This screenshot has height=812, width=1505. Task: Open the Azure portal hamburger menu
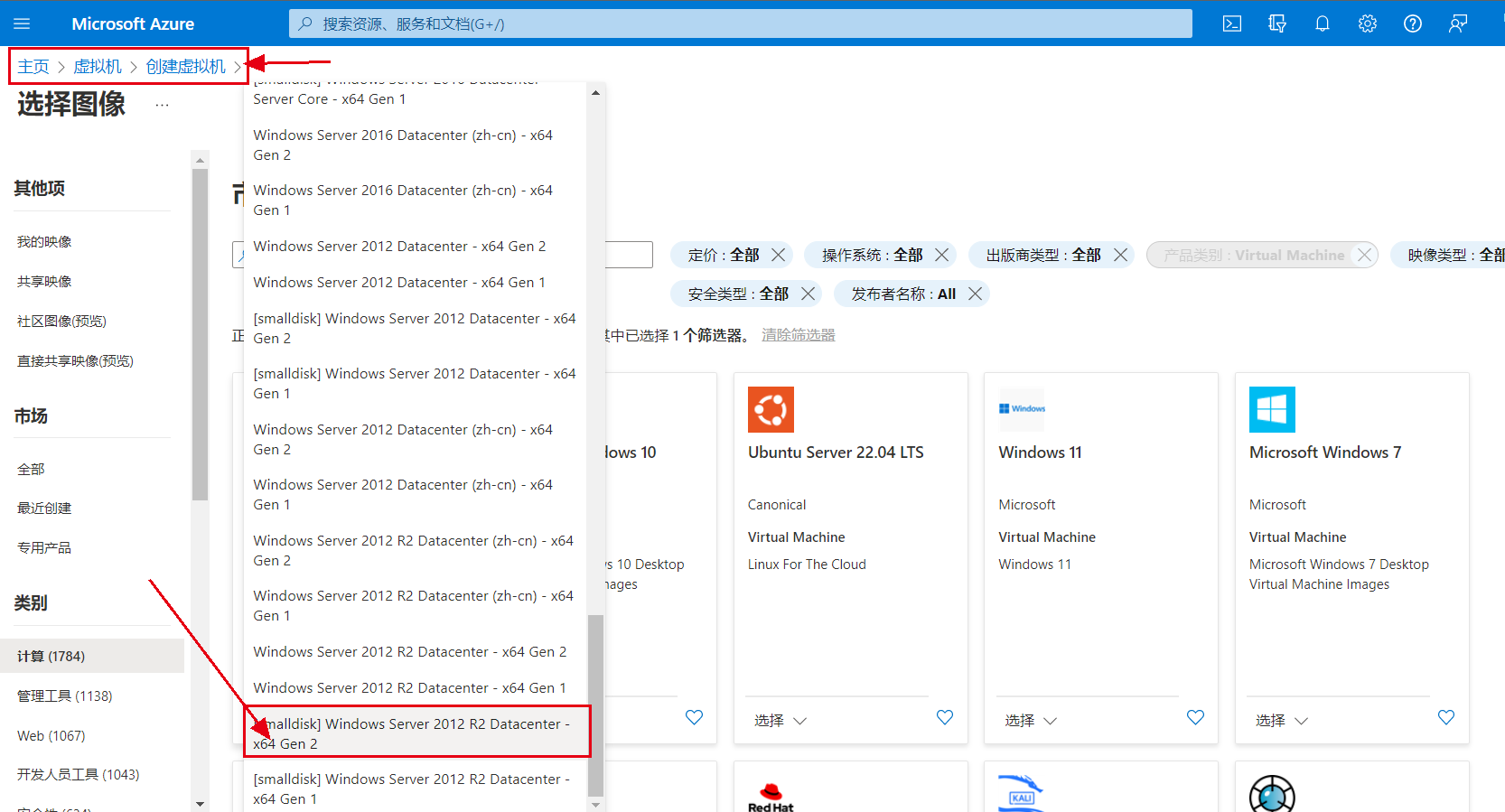coord(22,23)
